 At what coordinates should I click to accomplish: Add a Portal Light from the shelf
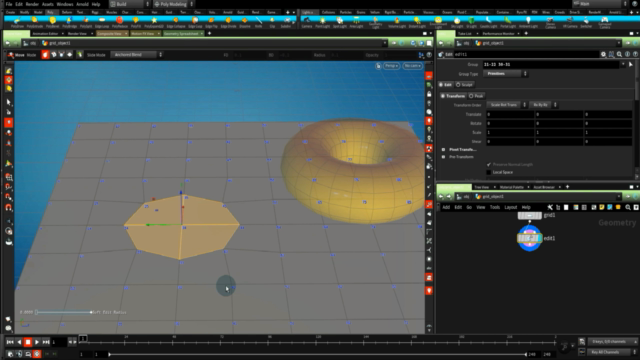508,22
